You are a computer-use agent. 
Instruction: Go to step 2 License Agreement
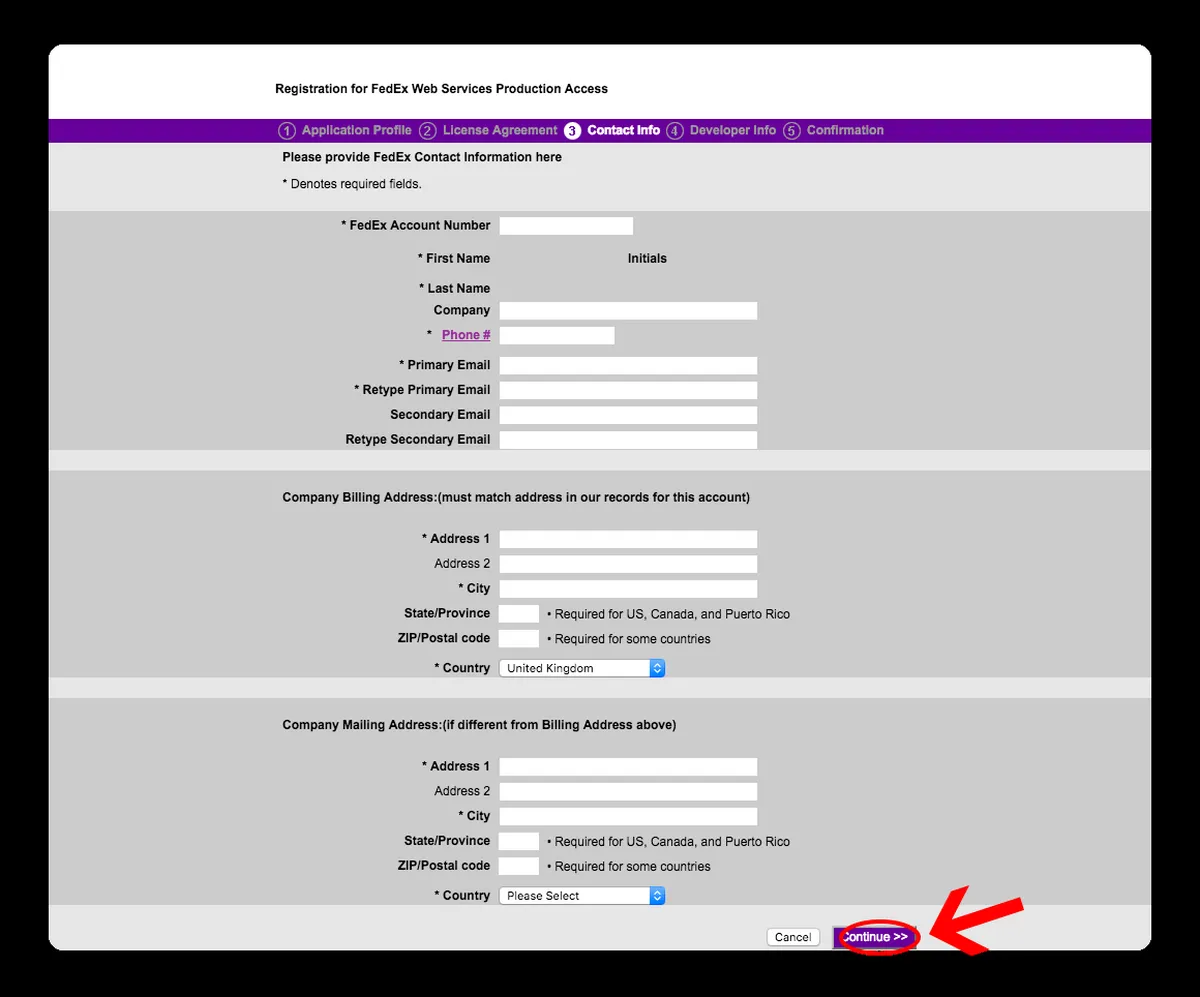[x=488, y=130]
